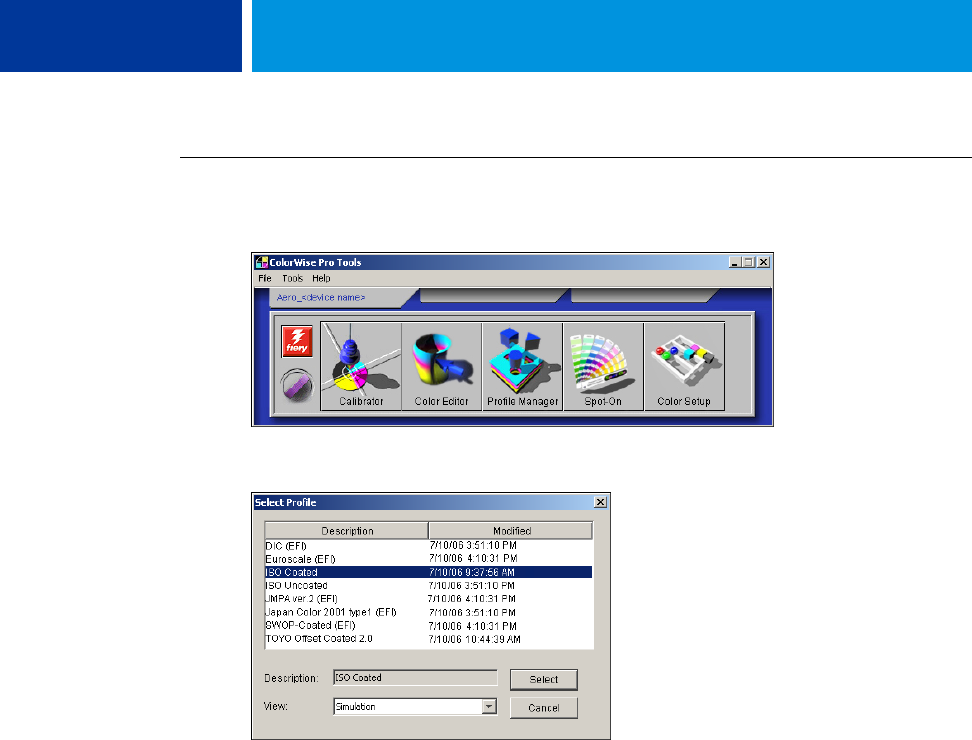Open the Calibrator tool

point(361,366)
